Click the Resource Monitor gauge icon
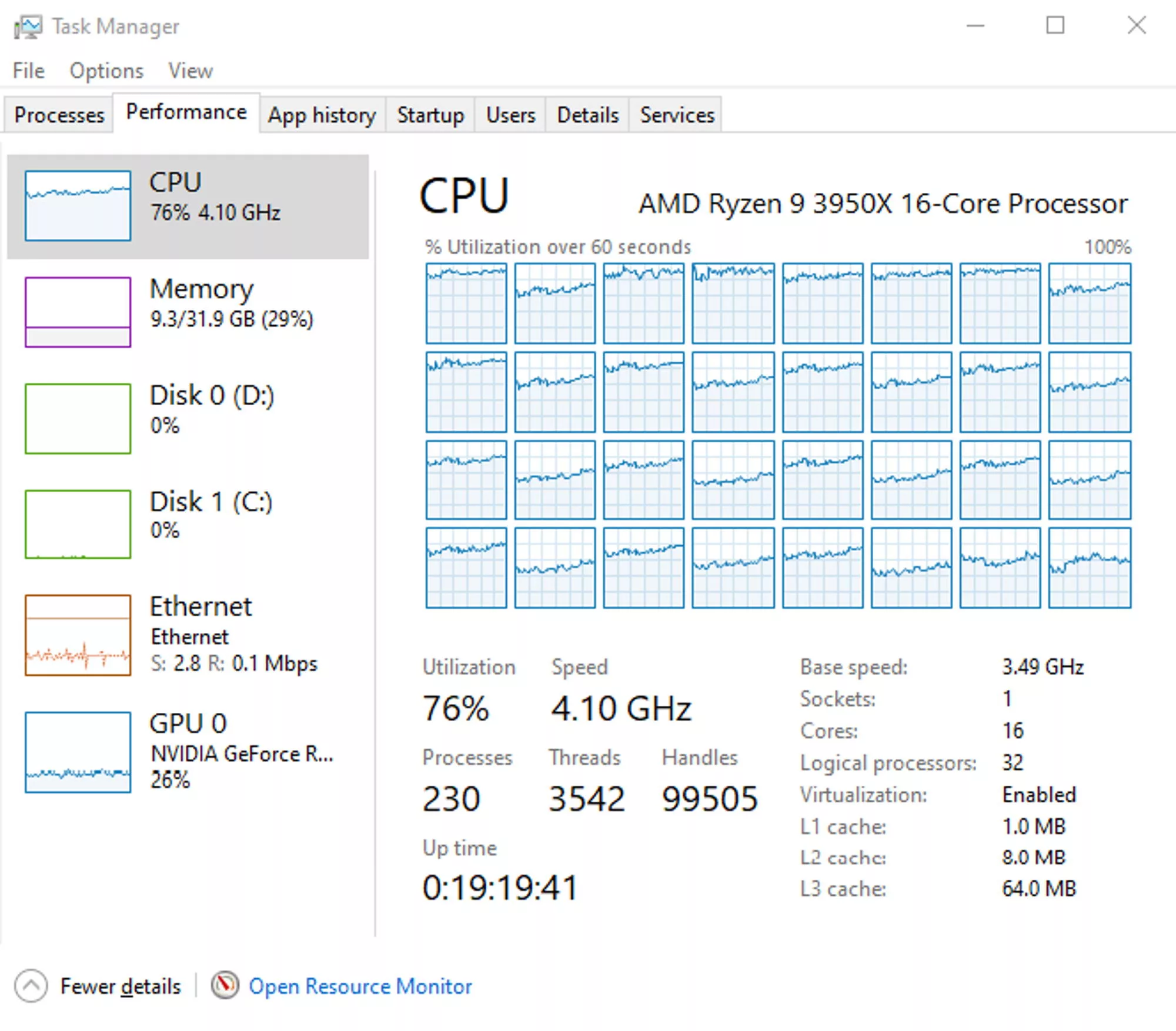Image resolution: width=1176 pixels, height=1031 pixels. (225, 985)
